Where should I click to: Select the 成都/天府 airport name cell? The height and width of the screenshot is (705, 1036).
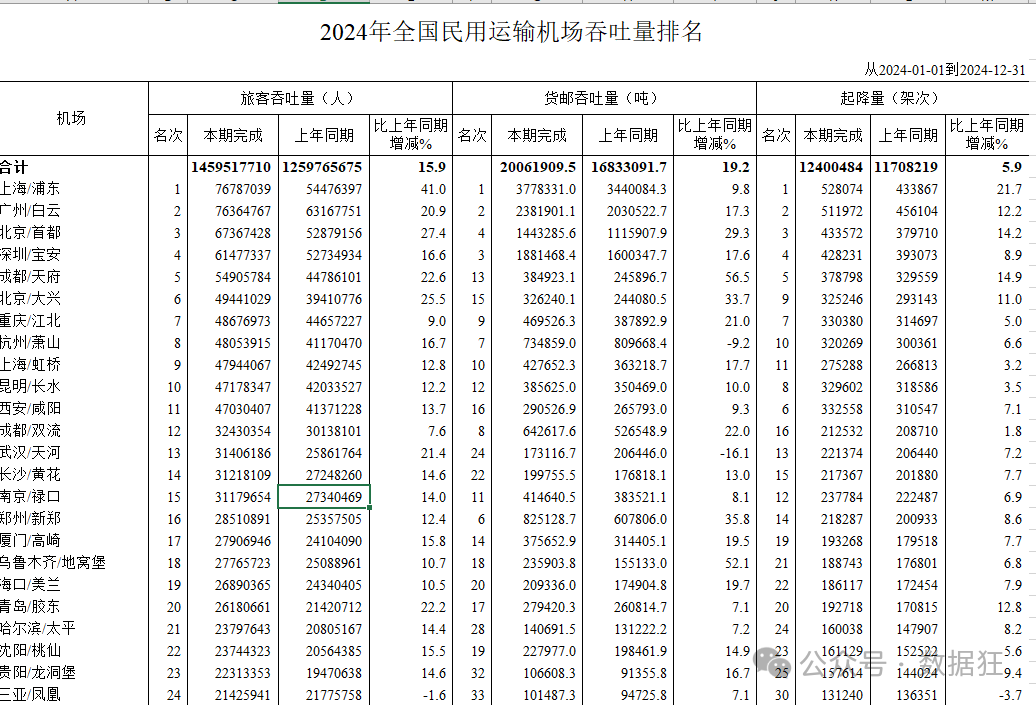tap(30, 276)
